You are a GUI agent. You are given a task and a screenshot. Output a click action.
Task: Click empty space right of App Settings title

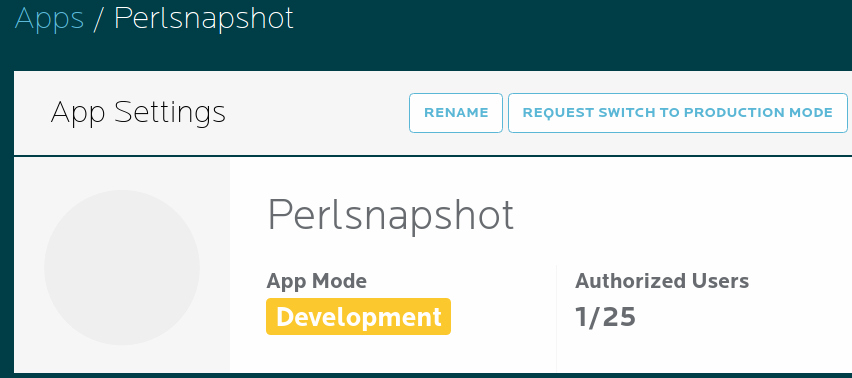pyautogui.click(x=318, y=113)
